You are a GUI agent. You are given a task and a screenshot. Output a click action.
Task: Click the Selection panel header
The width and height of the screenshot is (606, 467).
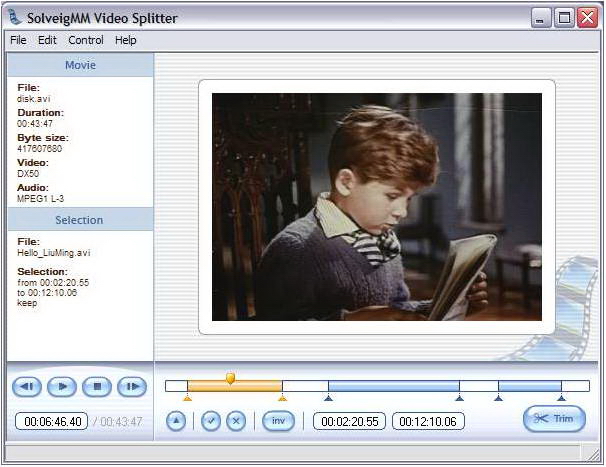(x=80, y=220)
